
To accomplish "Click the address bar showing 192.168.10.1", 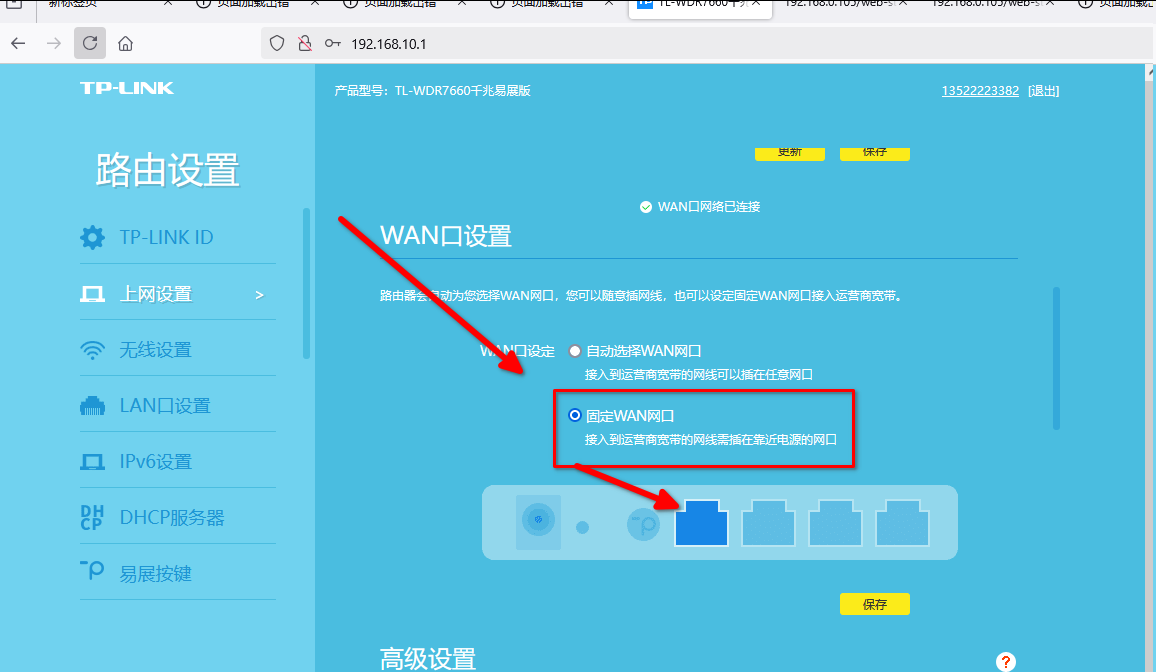I will (600, 43).
